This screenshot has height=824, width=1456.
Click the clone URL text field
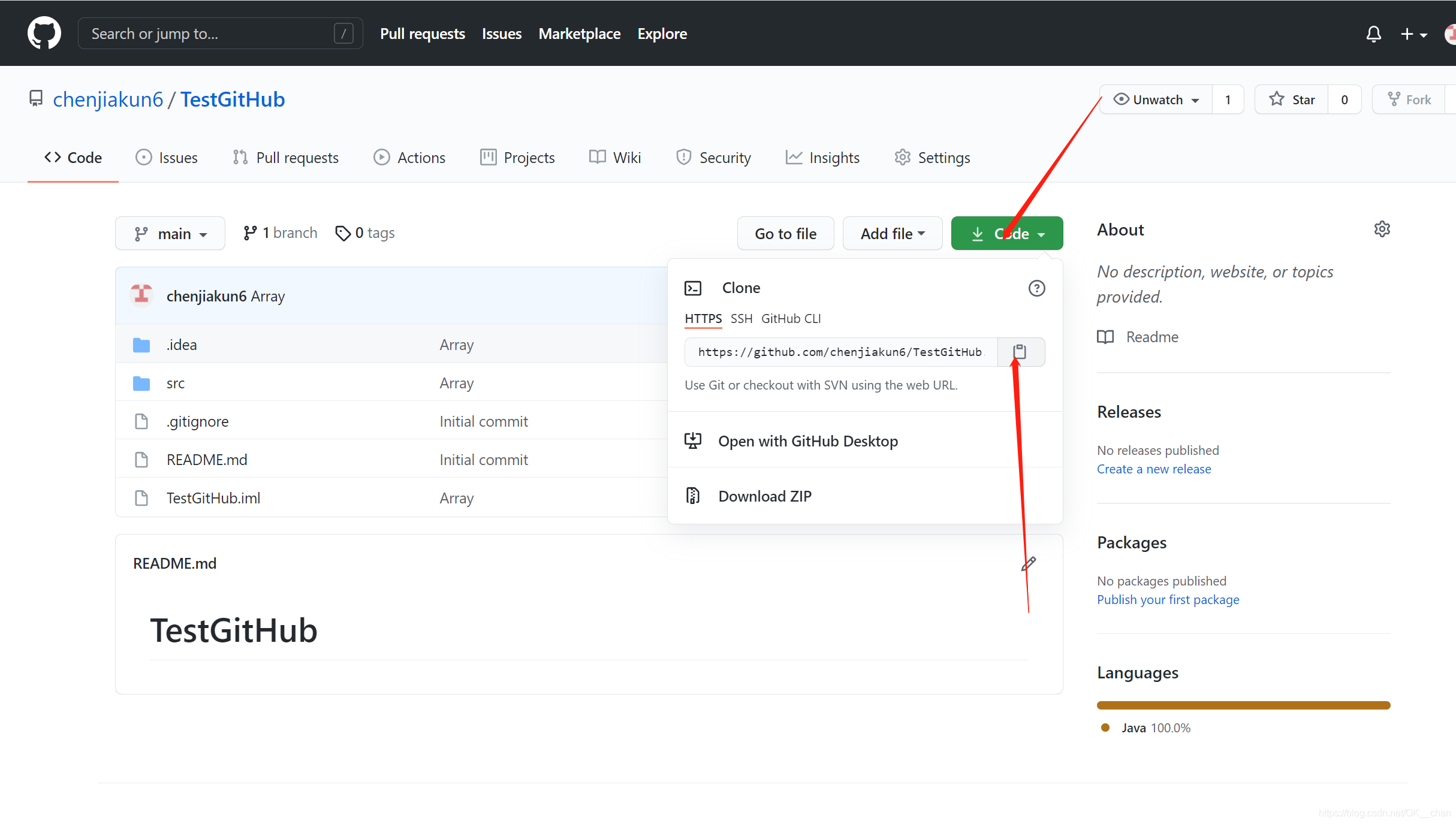pos(841,352)
